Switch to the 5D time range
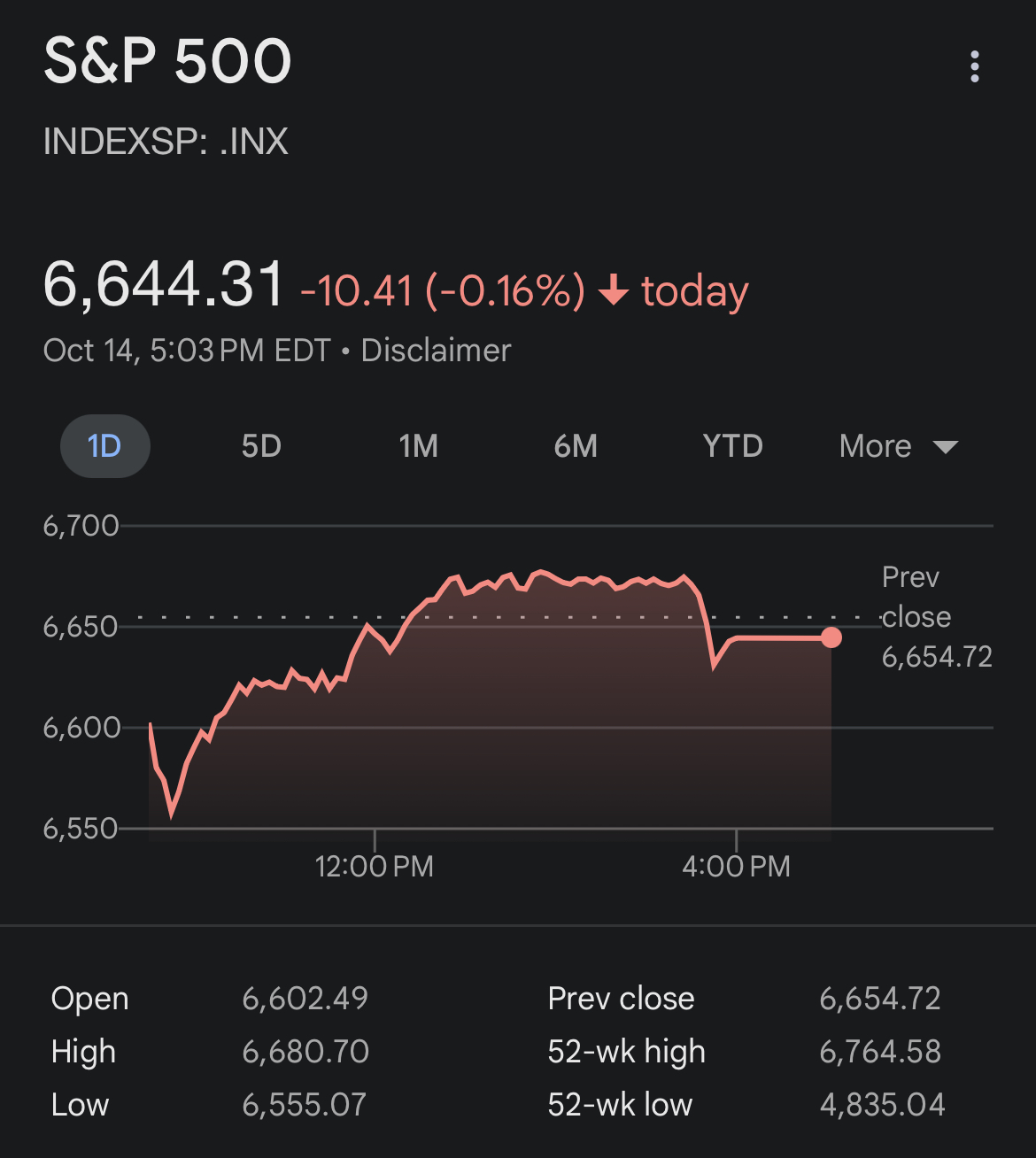The height and width of the screenshot is (1158, 1036). pyautogui.click(x=261, y=446)
